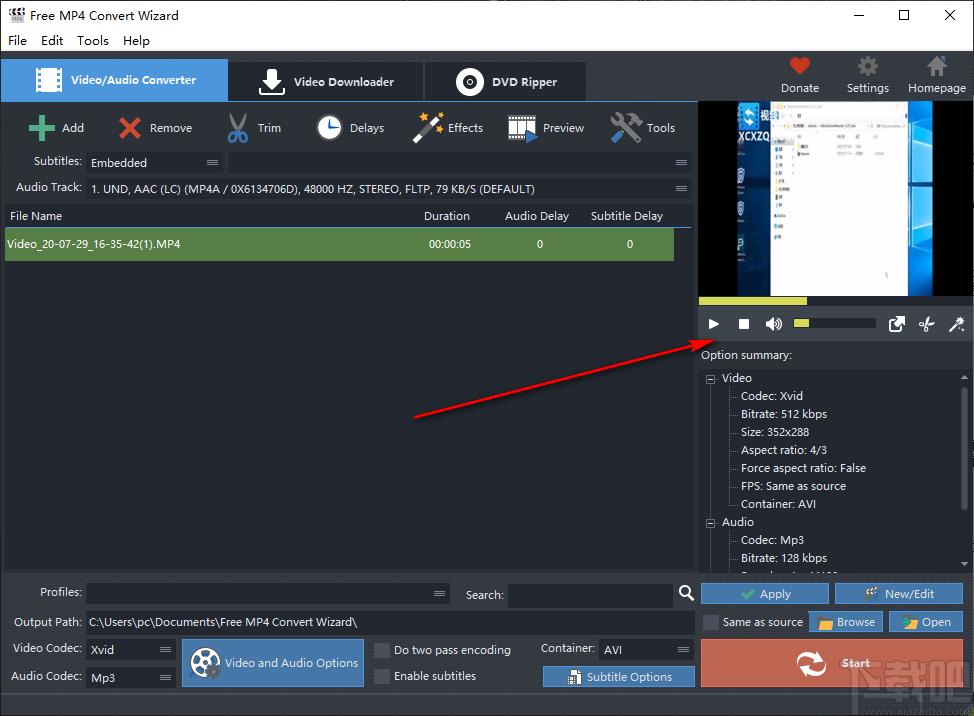Click Browse for output folder
The image size is (974, 716).
[845, 622]
